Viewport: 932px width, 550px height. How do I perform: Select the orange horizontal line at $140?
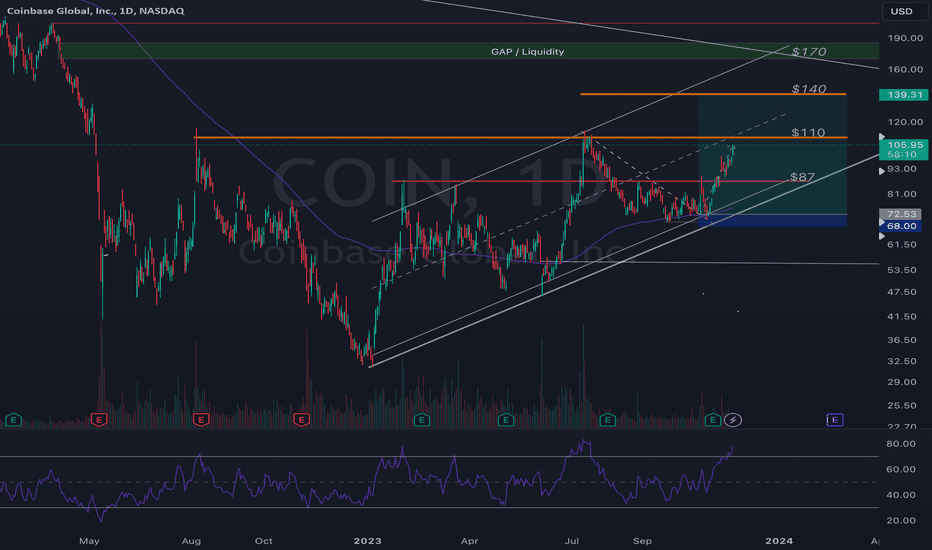(x=713, y=94)
